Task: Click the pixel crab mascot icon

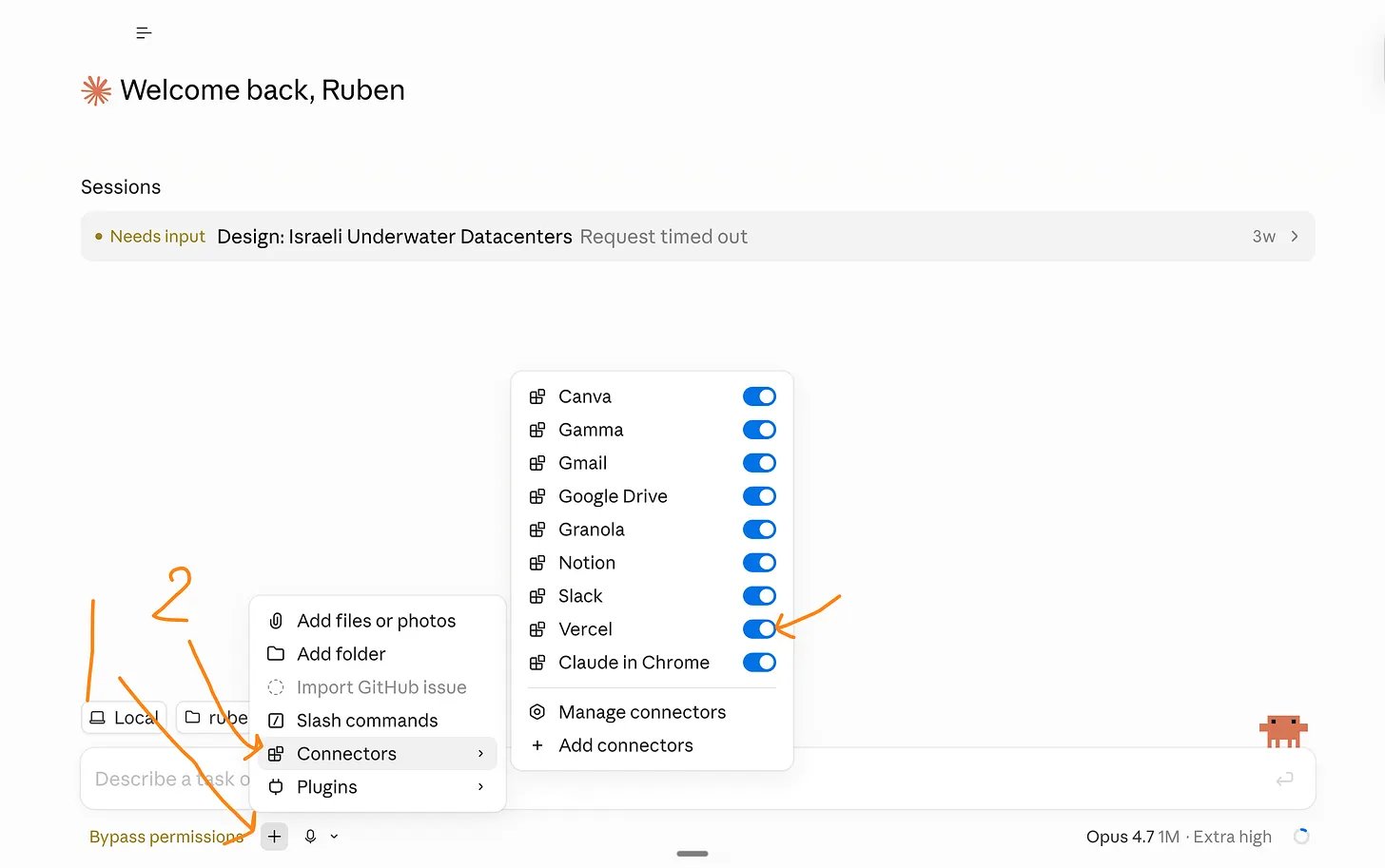Action: 1283,731
